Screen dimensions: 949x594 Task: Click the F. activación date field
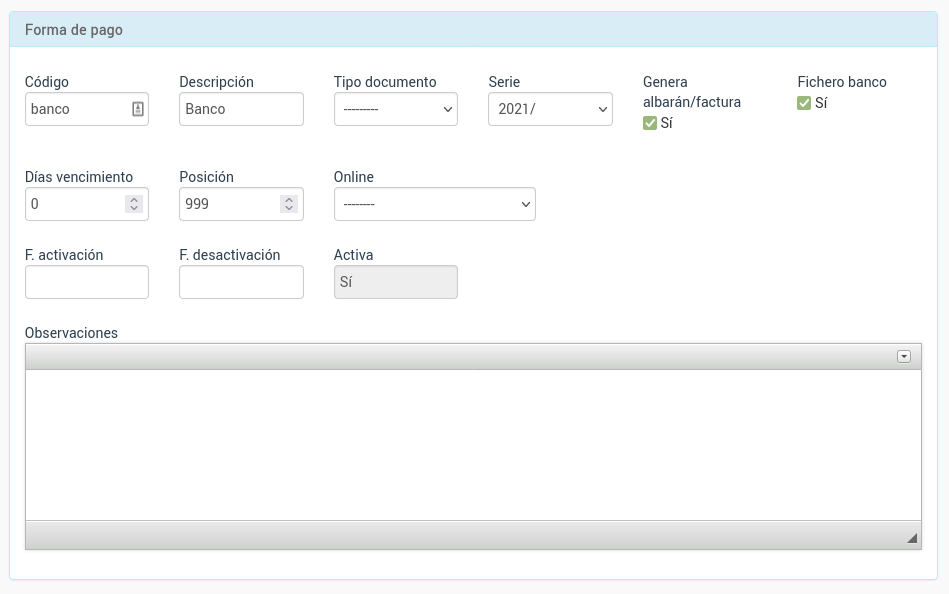[87, 282]
